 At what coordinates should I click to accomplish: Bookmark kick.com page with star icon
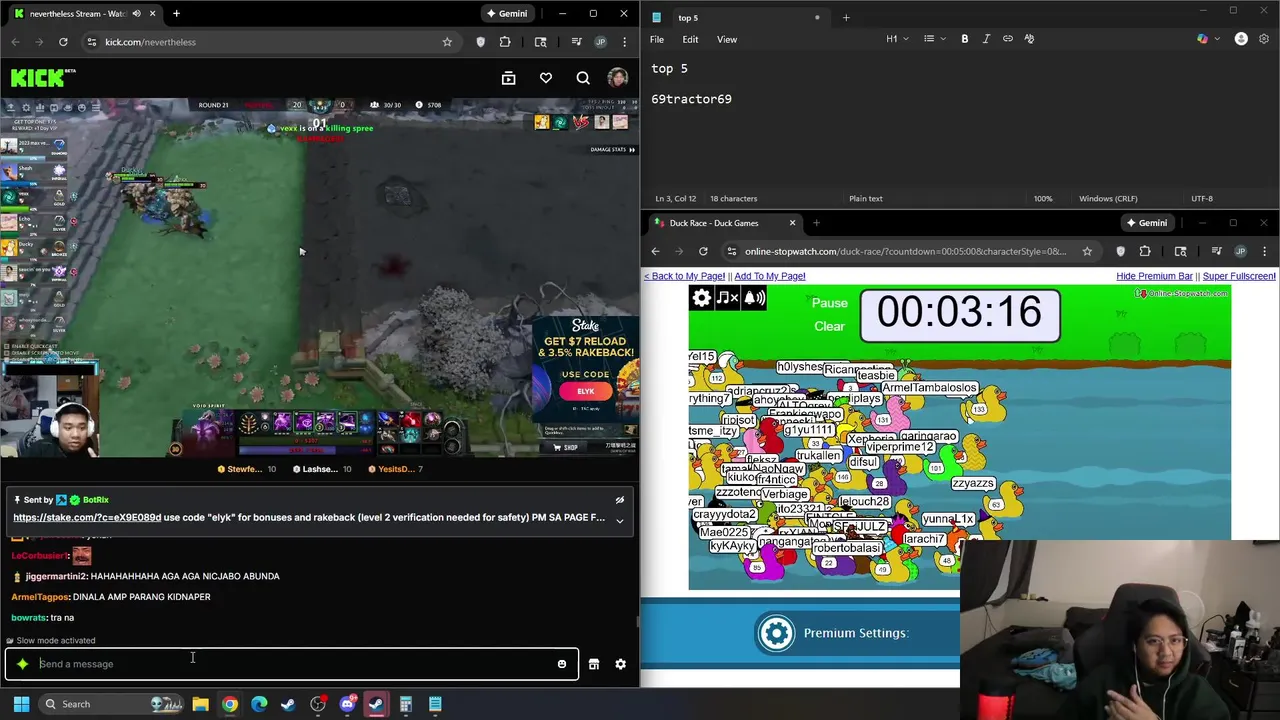pos(447,42)
